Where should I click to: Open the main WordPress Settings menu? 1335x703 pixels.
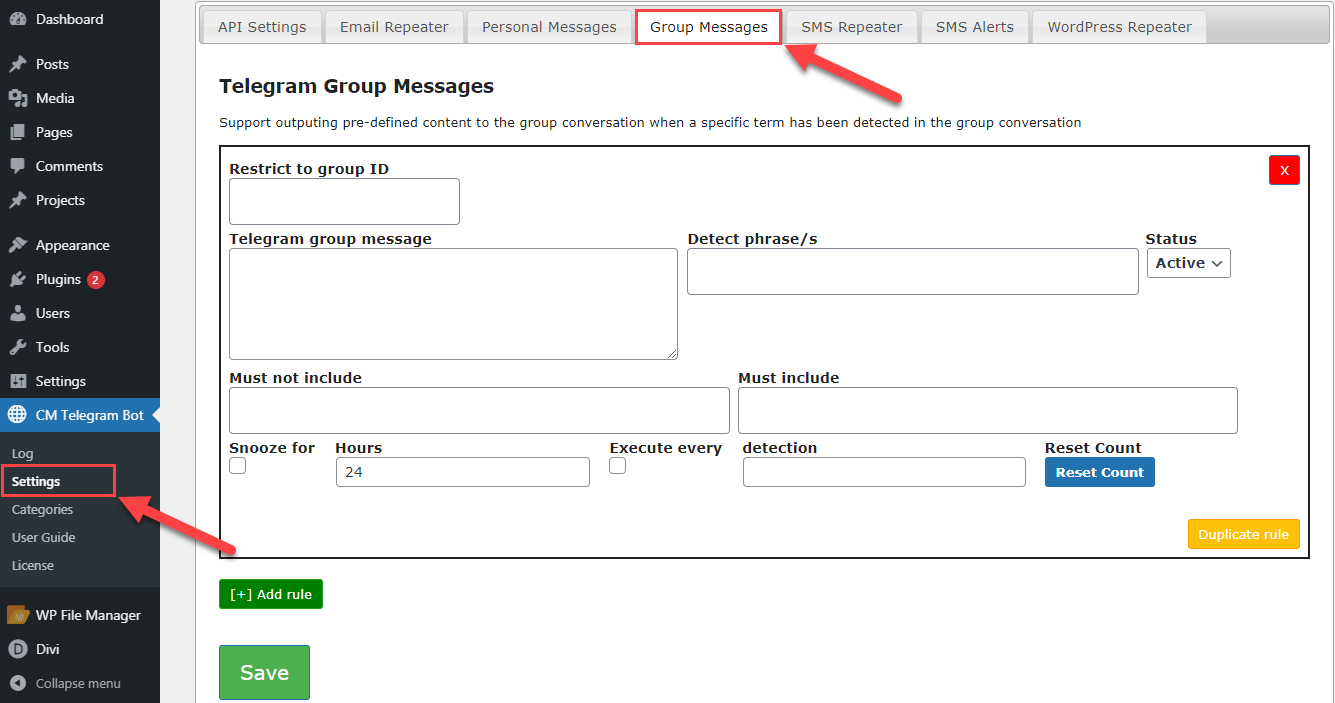80,381
